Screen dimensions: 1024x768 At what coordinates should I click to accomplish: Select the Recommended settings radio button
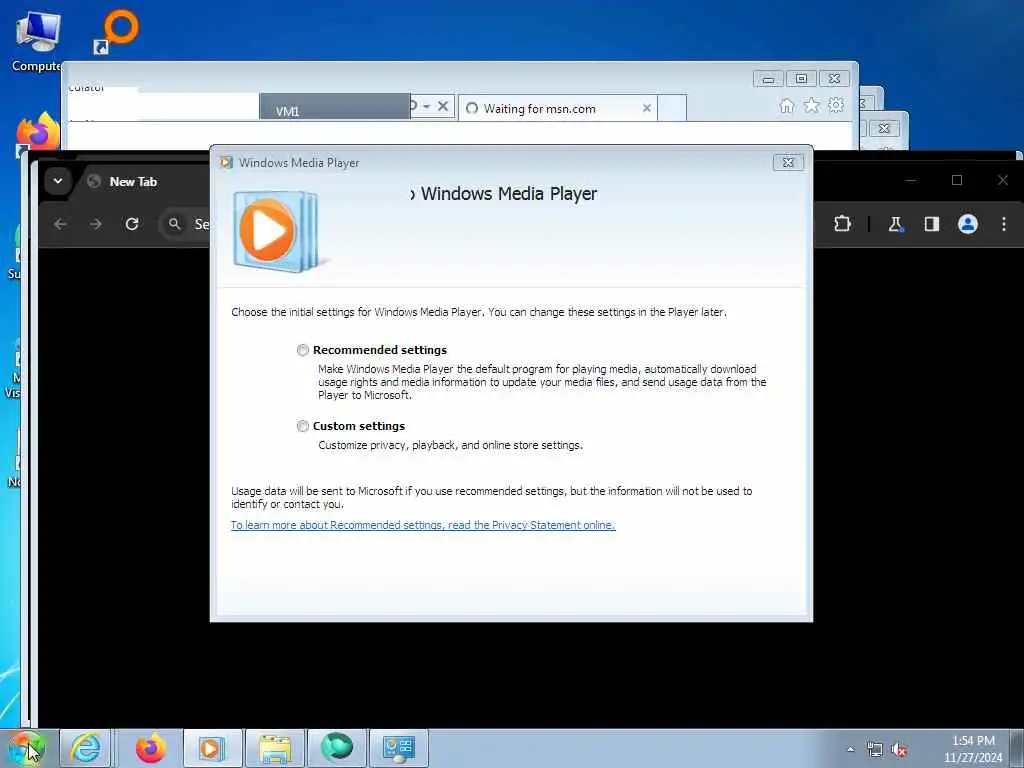click(x=302, y=350)
